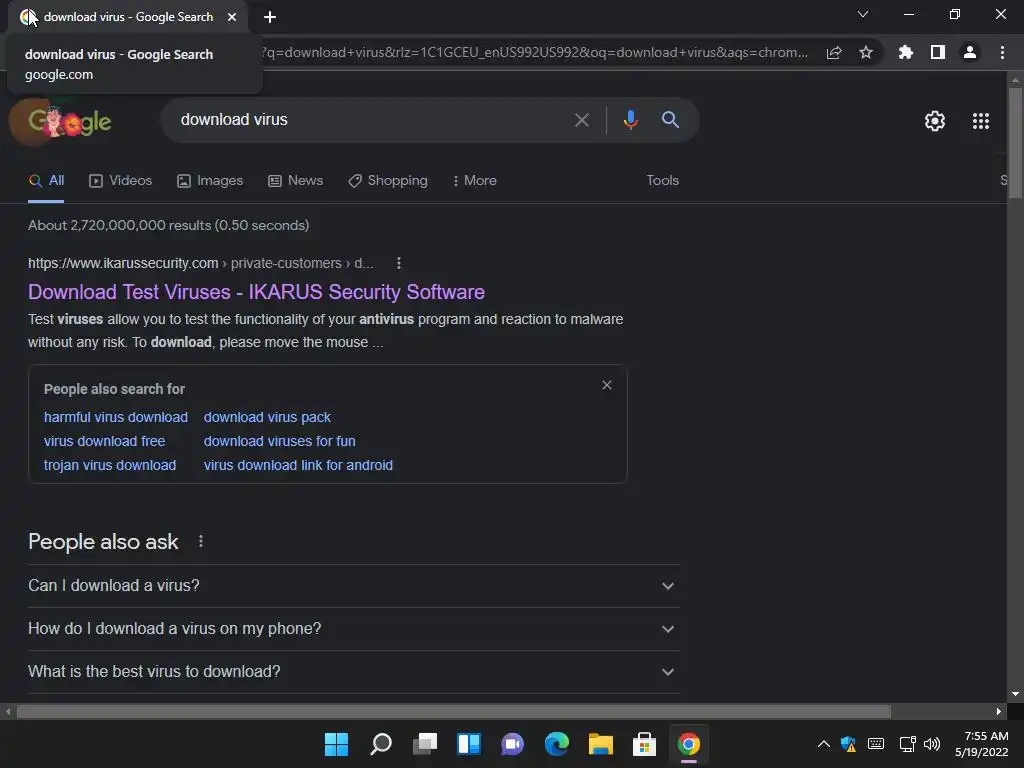Screen dimensions: 1024x768
Task: Bookmark this tab with star icon
Action: pos(865,52)
